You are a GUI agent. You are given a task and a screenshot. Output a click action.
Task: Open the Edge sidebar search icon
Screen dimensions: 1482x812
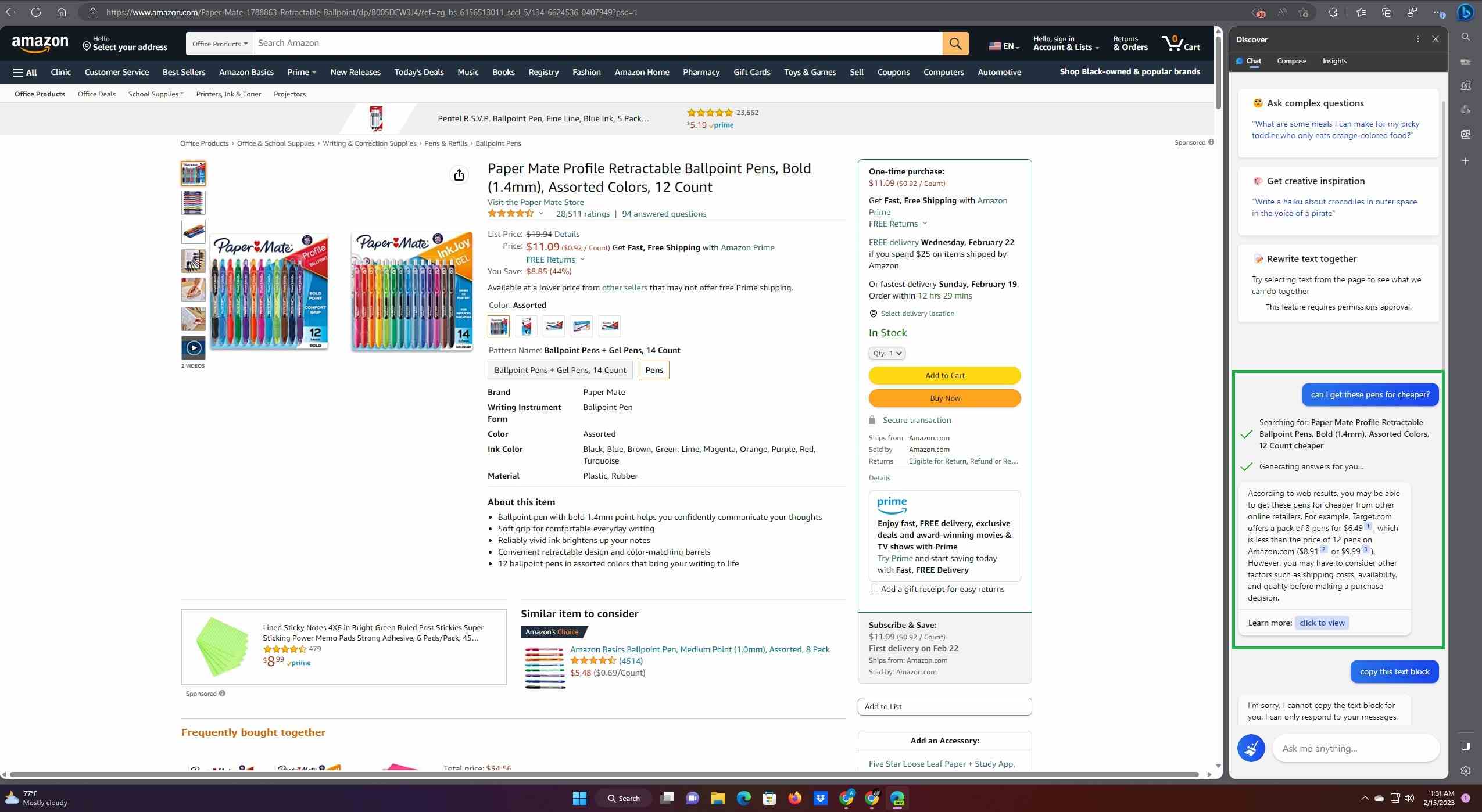point(1465,37)
